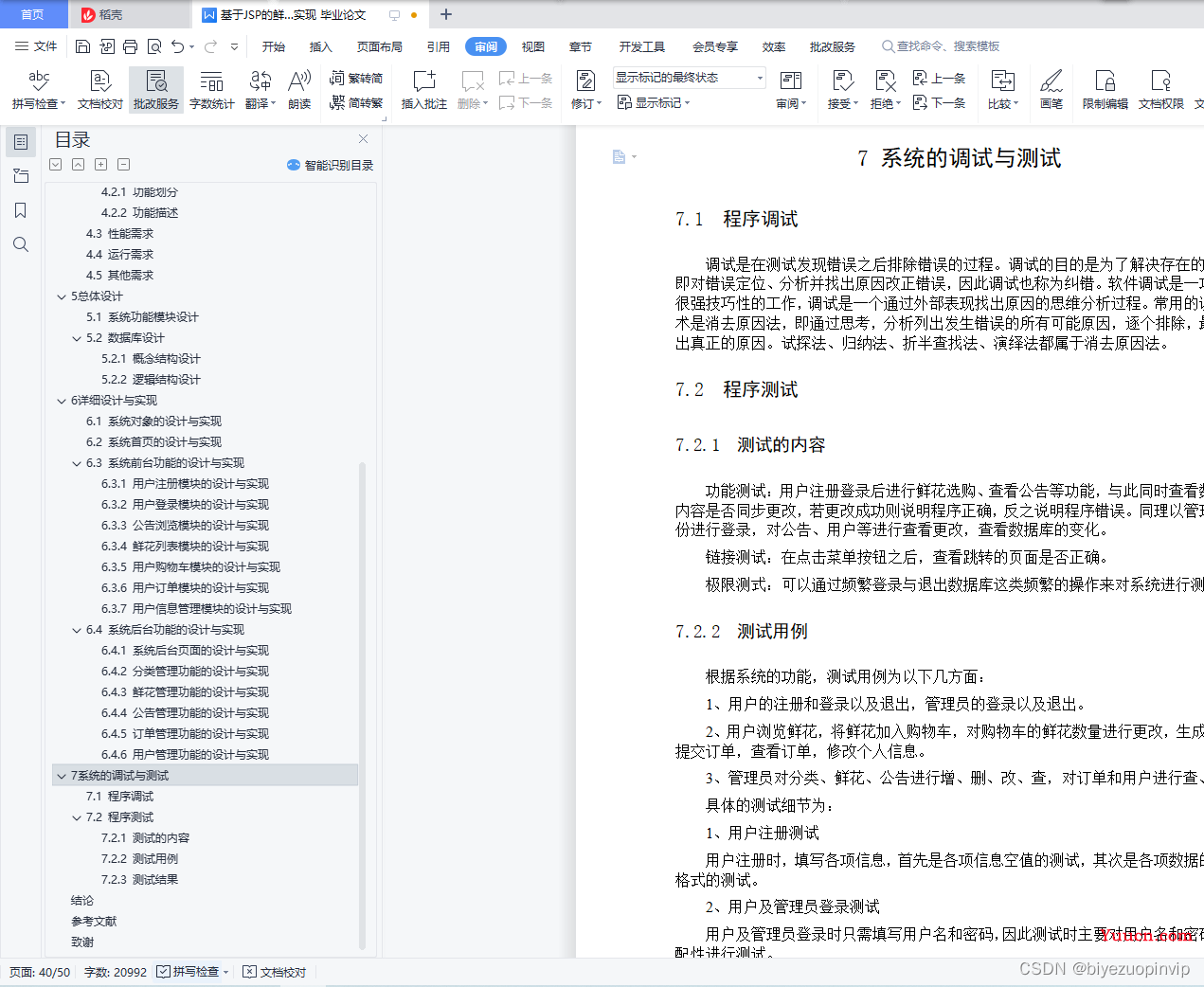Open the translate (翻译) tool
This screenshot has width=1204, height=987.
261,90
